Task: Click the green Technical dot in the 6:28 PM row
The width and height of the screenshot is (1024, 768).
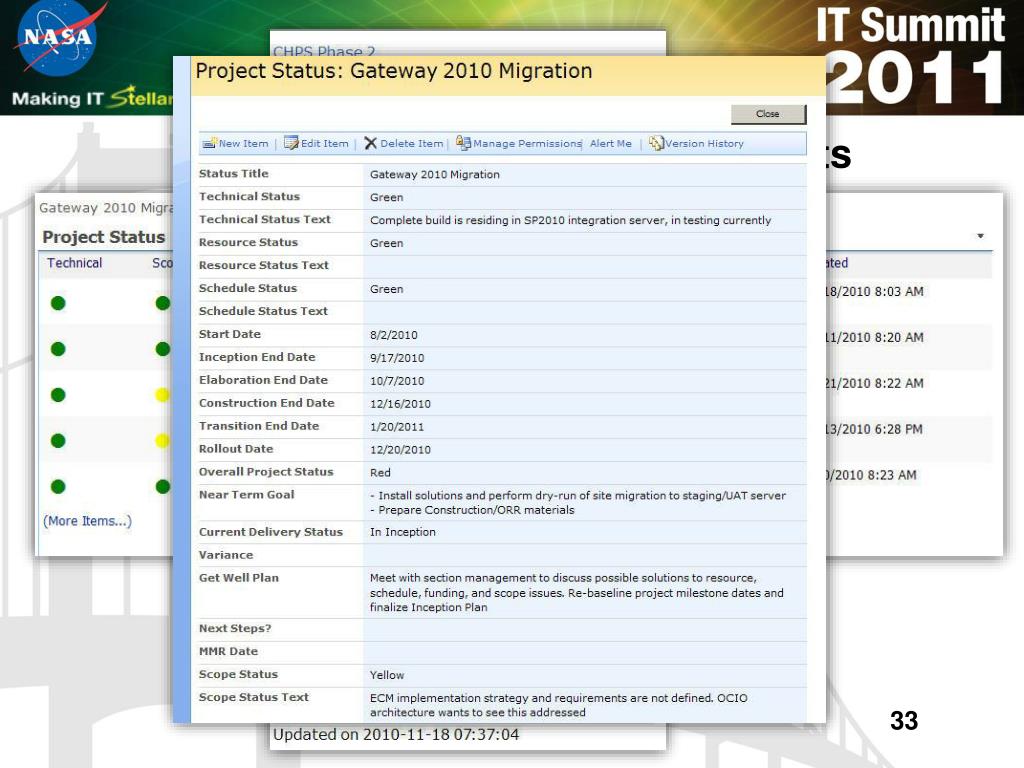Action: 58,441
